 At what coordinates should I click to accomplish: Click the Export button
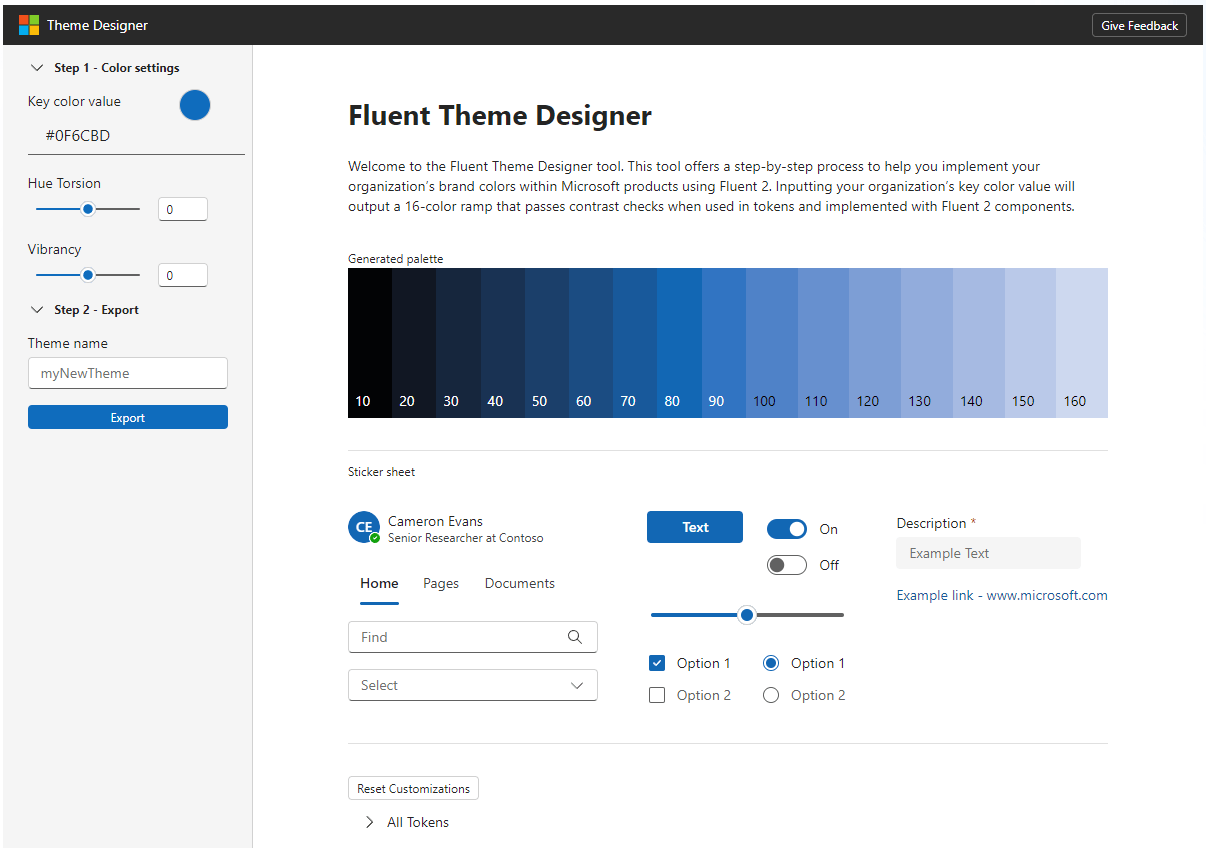click(128, 417)
